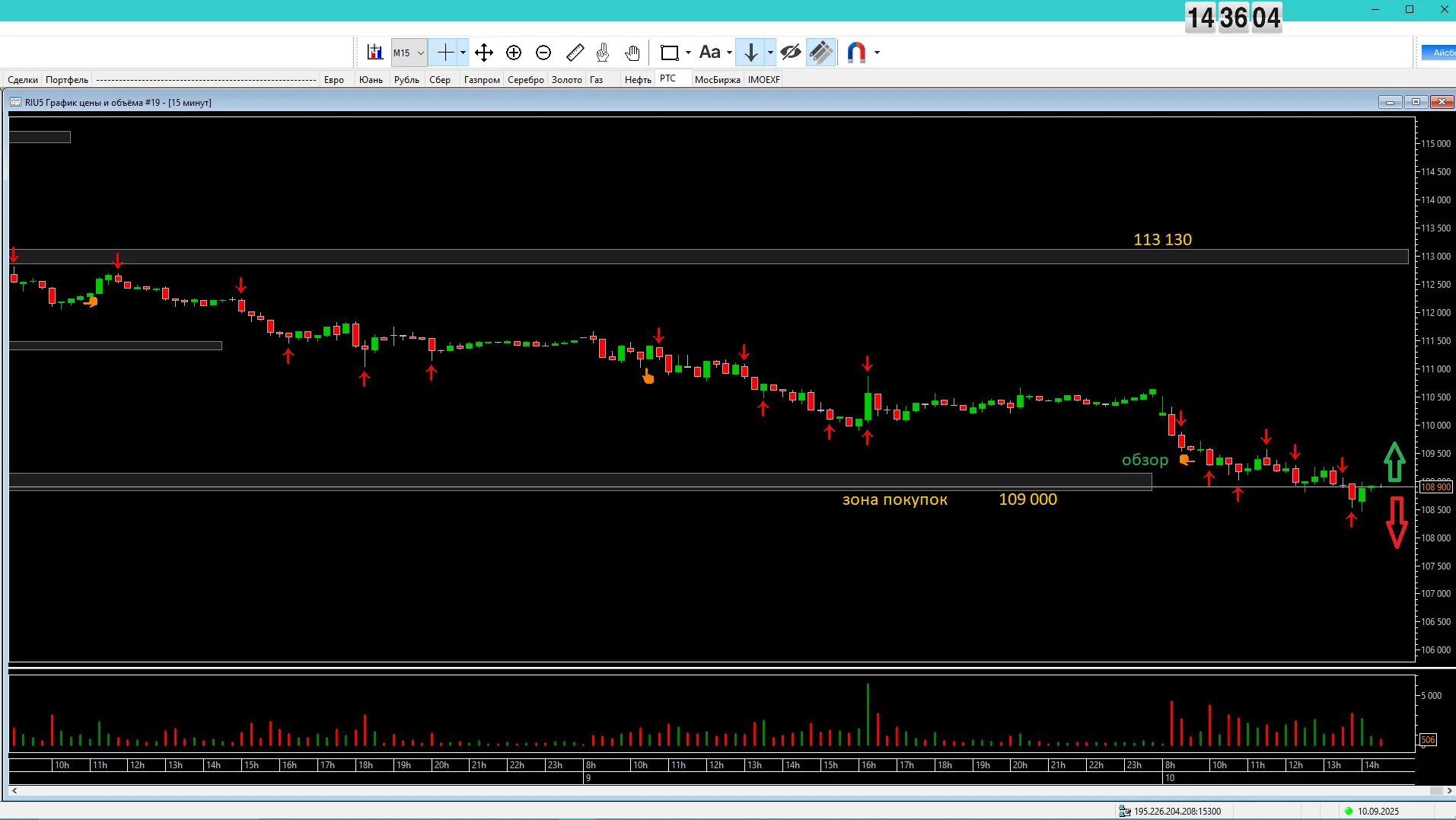Click the zoom out magnifier icon

point(543,53)
